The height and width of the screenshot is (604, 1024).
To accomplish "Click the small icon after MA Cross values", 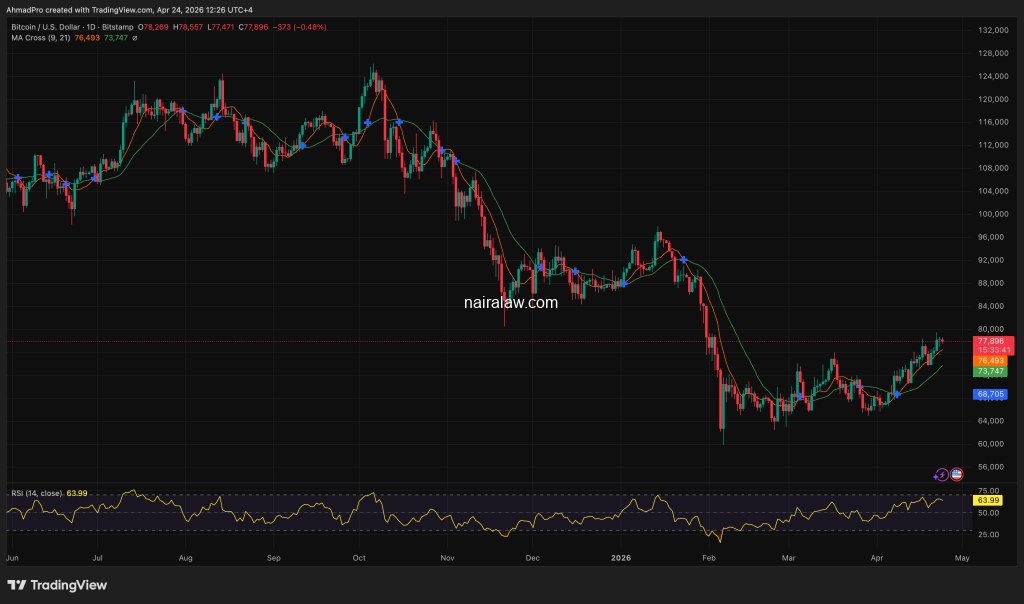I will click(135, 38).
